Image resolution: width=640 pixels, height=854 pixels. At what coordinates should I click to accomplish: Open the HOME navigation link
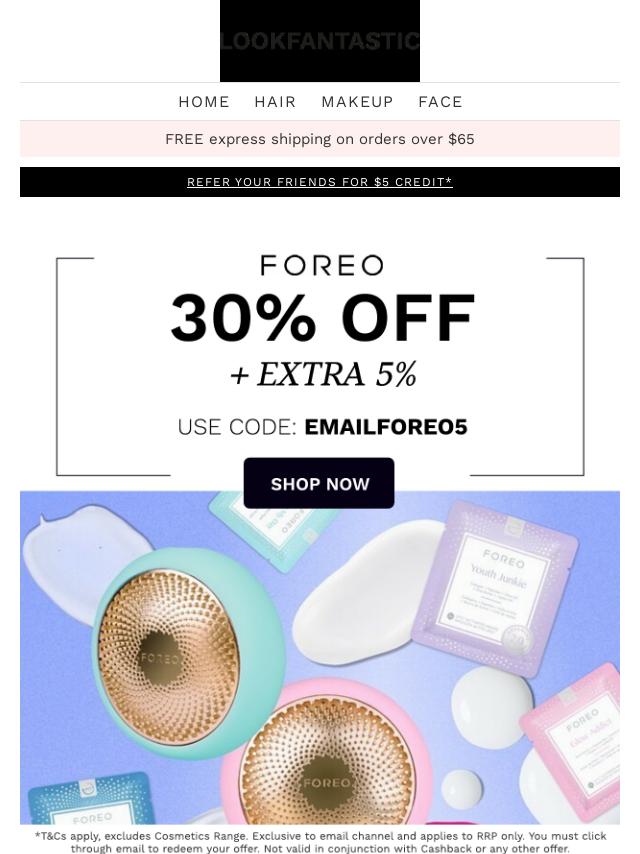pyautogui.click(x=204, y=102)
